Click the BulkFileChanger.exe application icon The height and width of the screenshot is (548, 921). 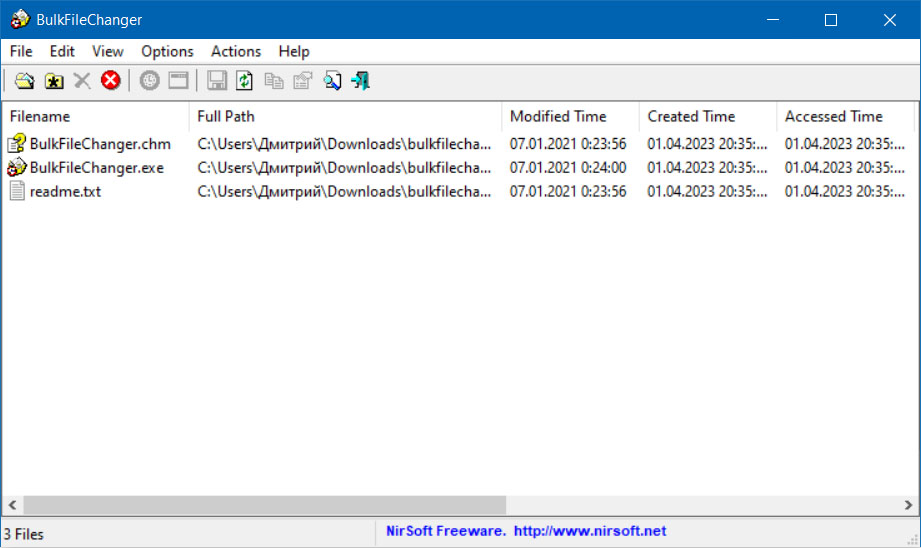16,167
